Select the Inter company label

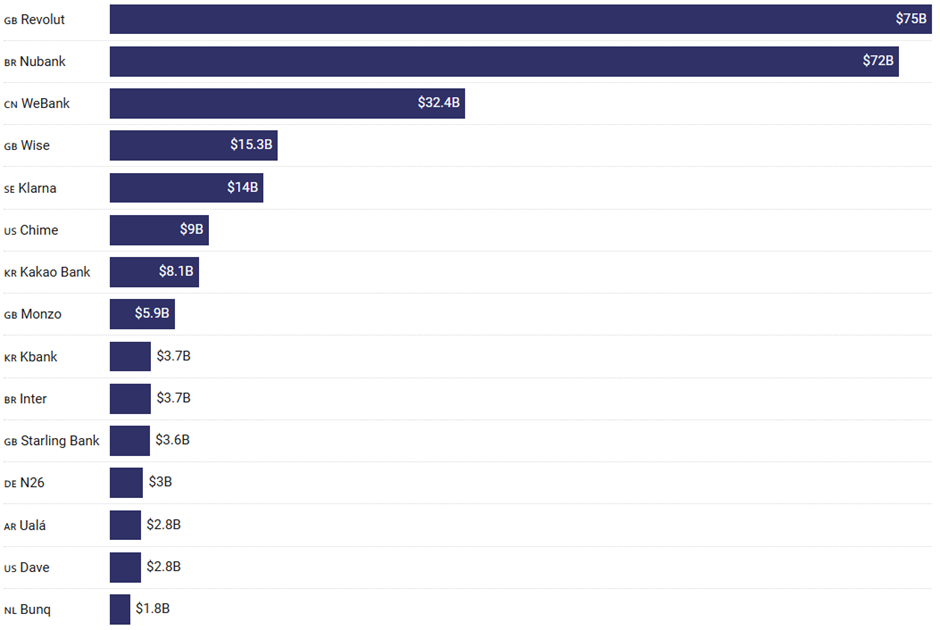(x=33, y=398)
